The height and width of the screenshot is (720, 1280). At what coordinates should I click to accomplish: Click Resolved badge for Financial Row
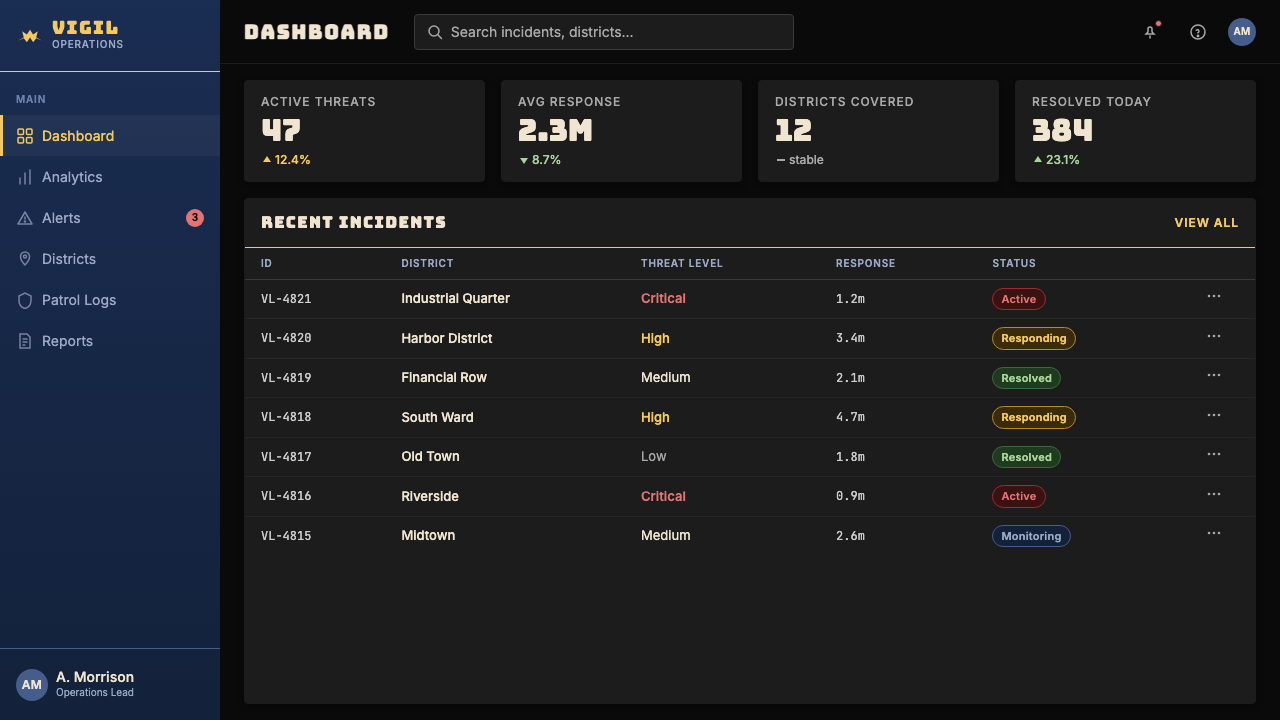pos(1026,378)
